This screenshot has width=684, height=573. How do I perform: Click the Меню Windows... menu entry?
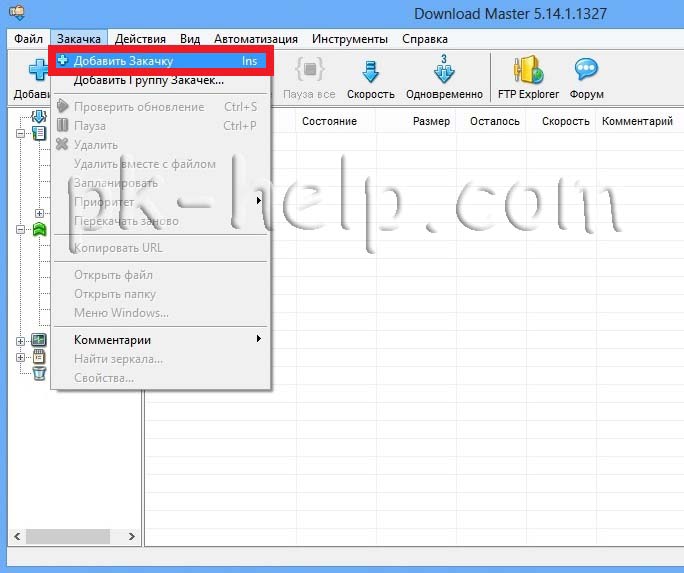pos(161,313)
